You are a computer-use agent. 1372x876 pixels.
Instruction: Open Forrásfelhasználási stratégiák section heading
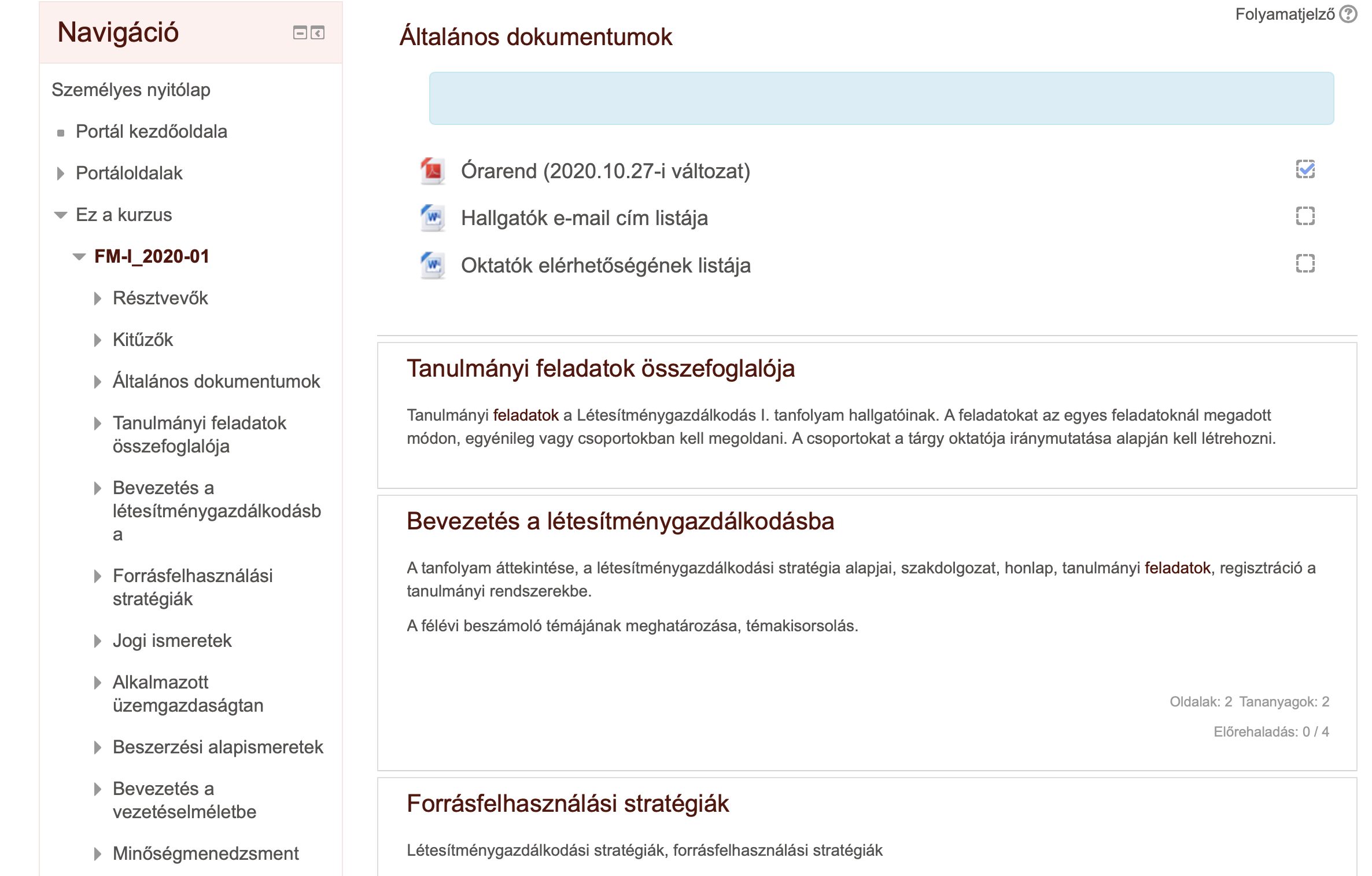(x=567, y=804)
